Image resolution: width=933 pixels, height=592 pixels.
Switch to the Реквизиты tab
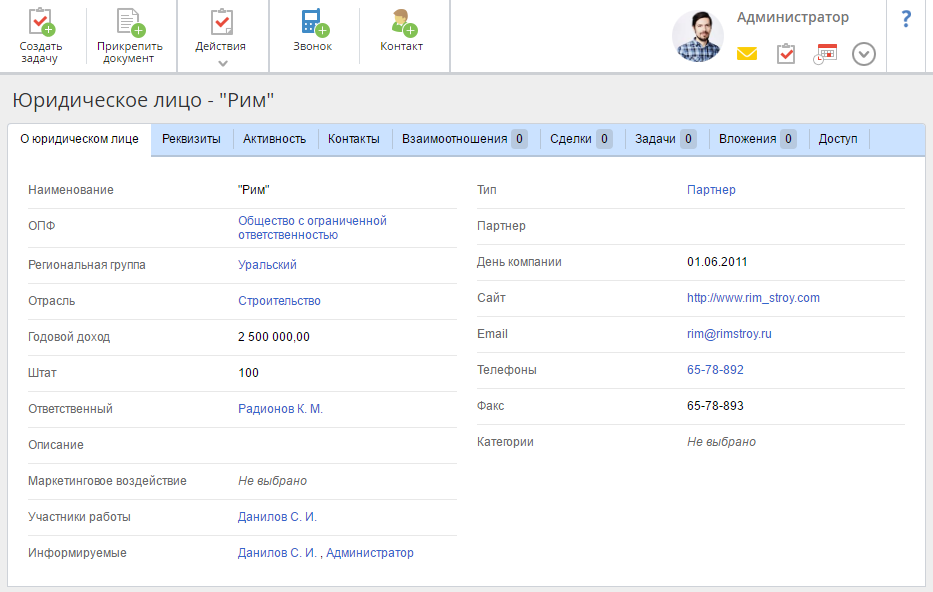click(191, 139)
